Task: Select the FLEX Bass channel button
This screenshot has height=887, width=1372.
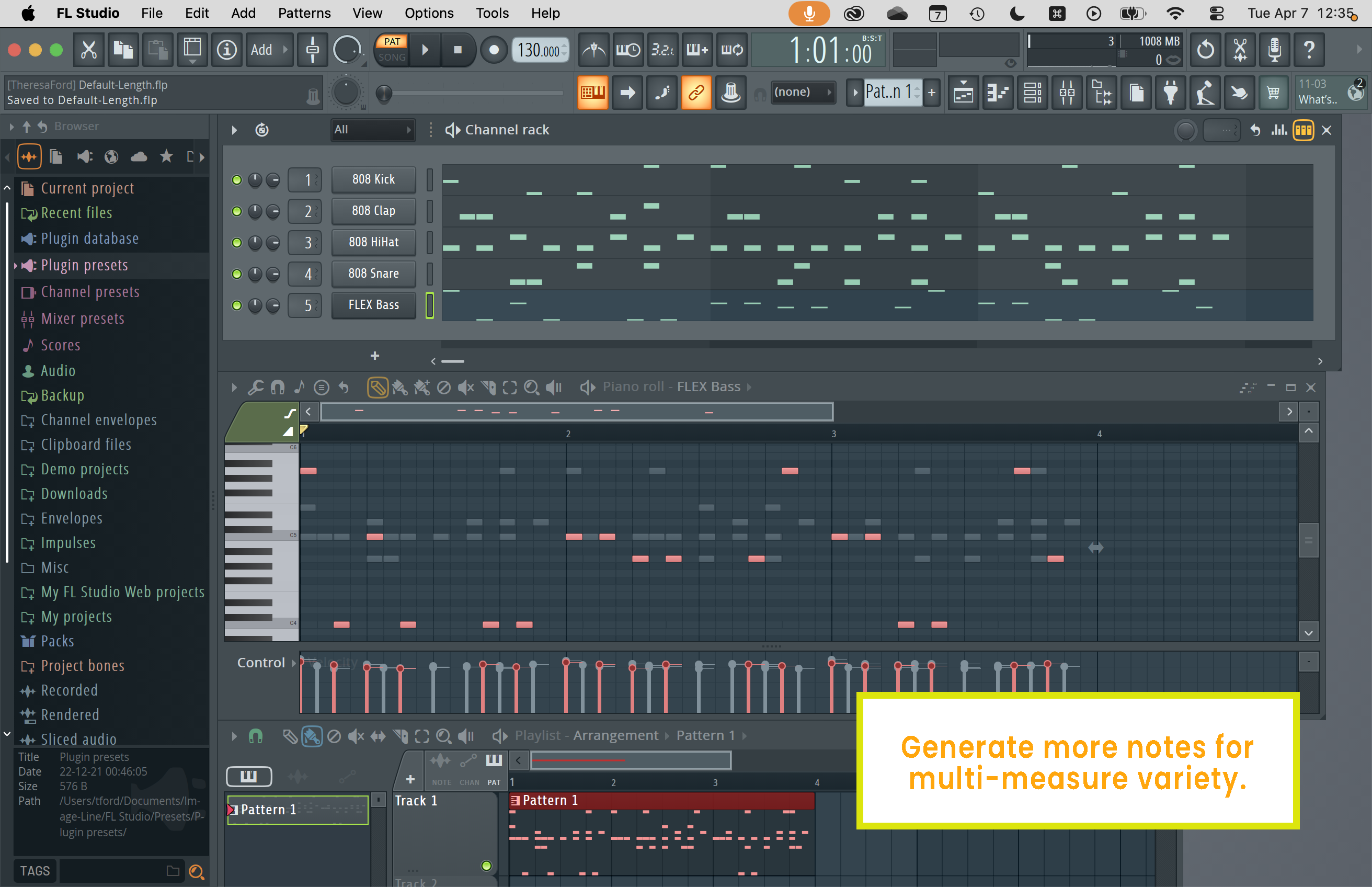Action: pyautogui.click(x=373, y=305)
